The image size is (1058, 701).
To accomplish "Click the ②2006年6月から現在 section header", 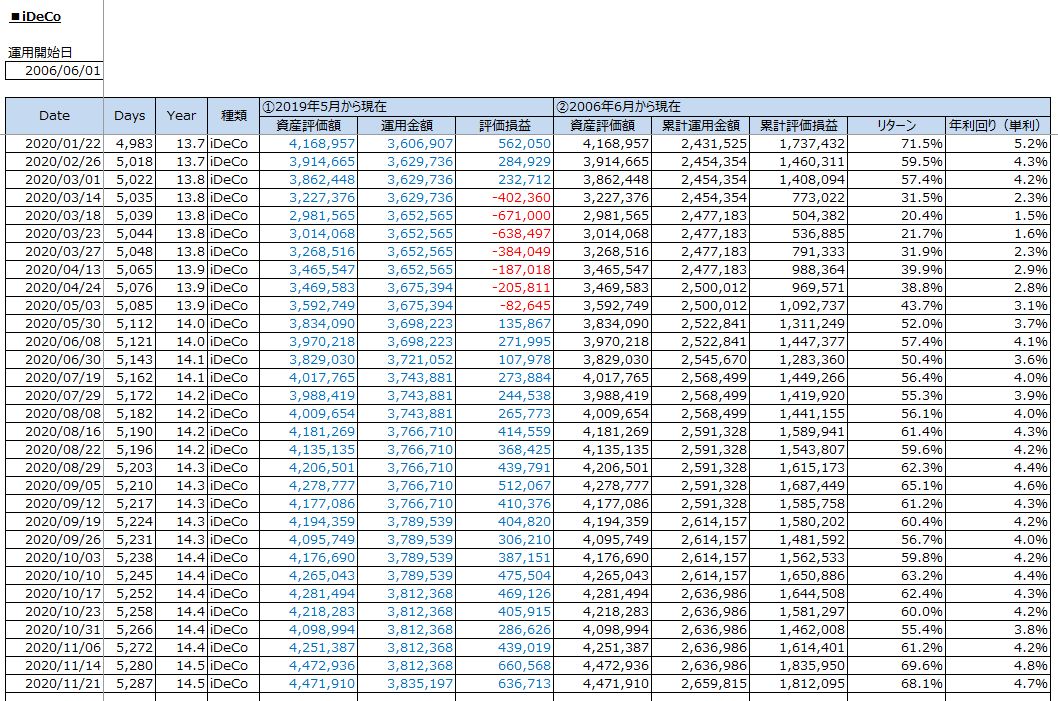I will 618,106.
